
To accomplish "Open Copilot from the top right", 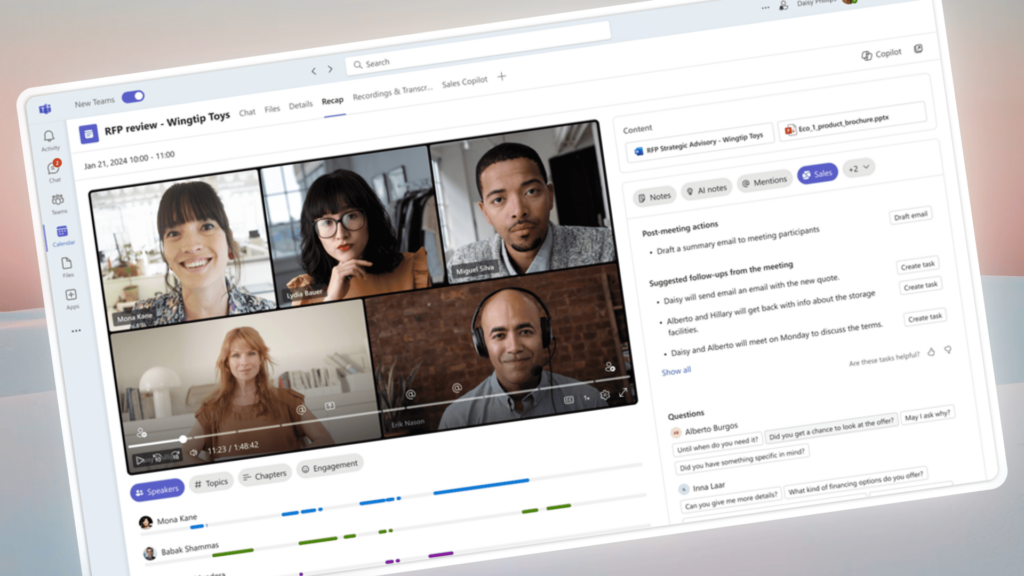I will click(881, 54).
